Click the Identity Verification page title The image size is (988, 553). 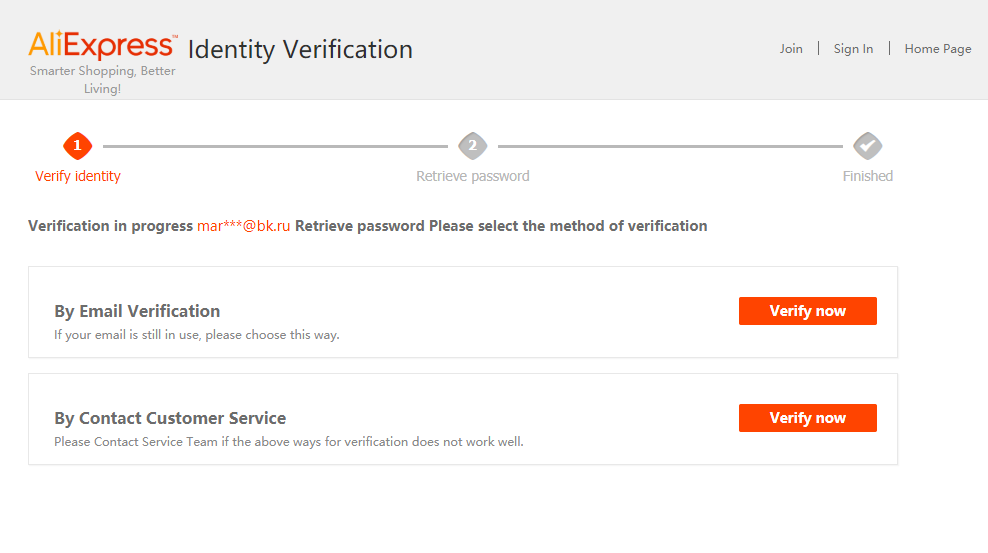coord(300,49)
